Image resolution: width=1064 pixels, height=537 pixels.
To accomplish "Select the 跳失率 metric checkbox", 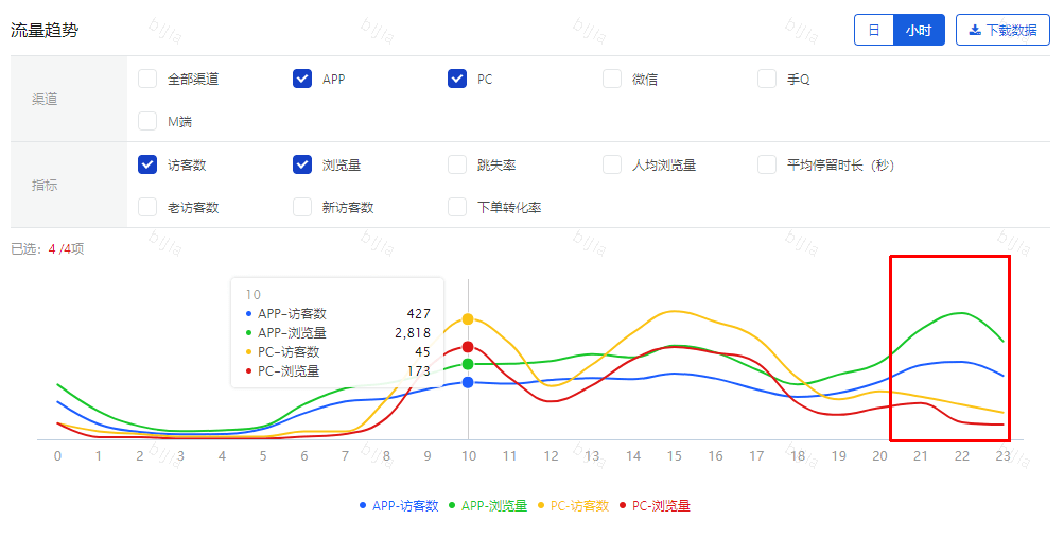I will tap(457, 165).
